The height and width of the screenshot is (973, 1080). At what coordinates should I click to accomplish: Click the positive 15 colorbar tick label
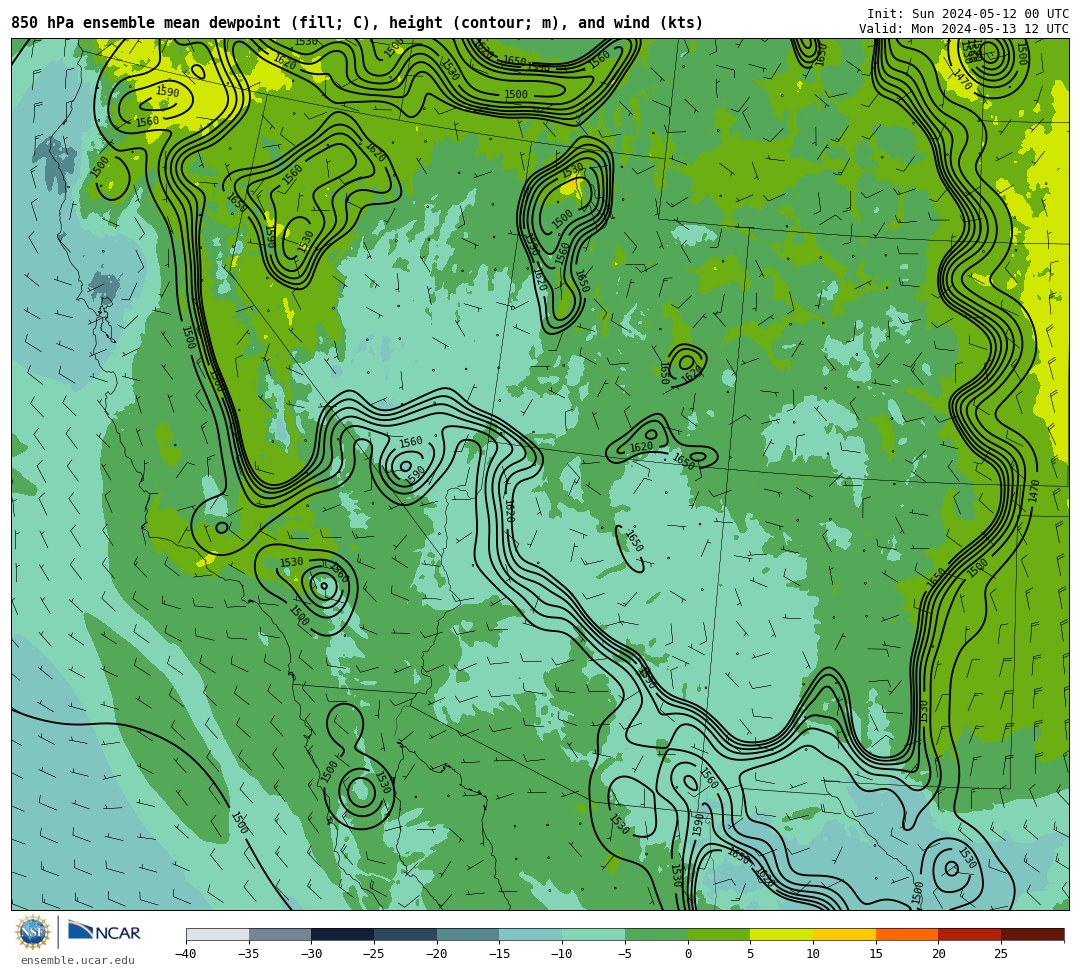tap(876, 954)
